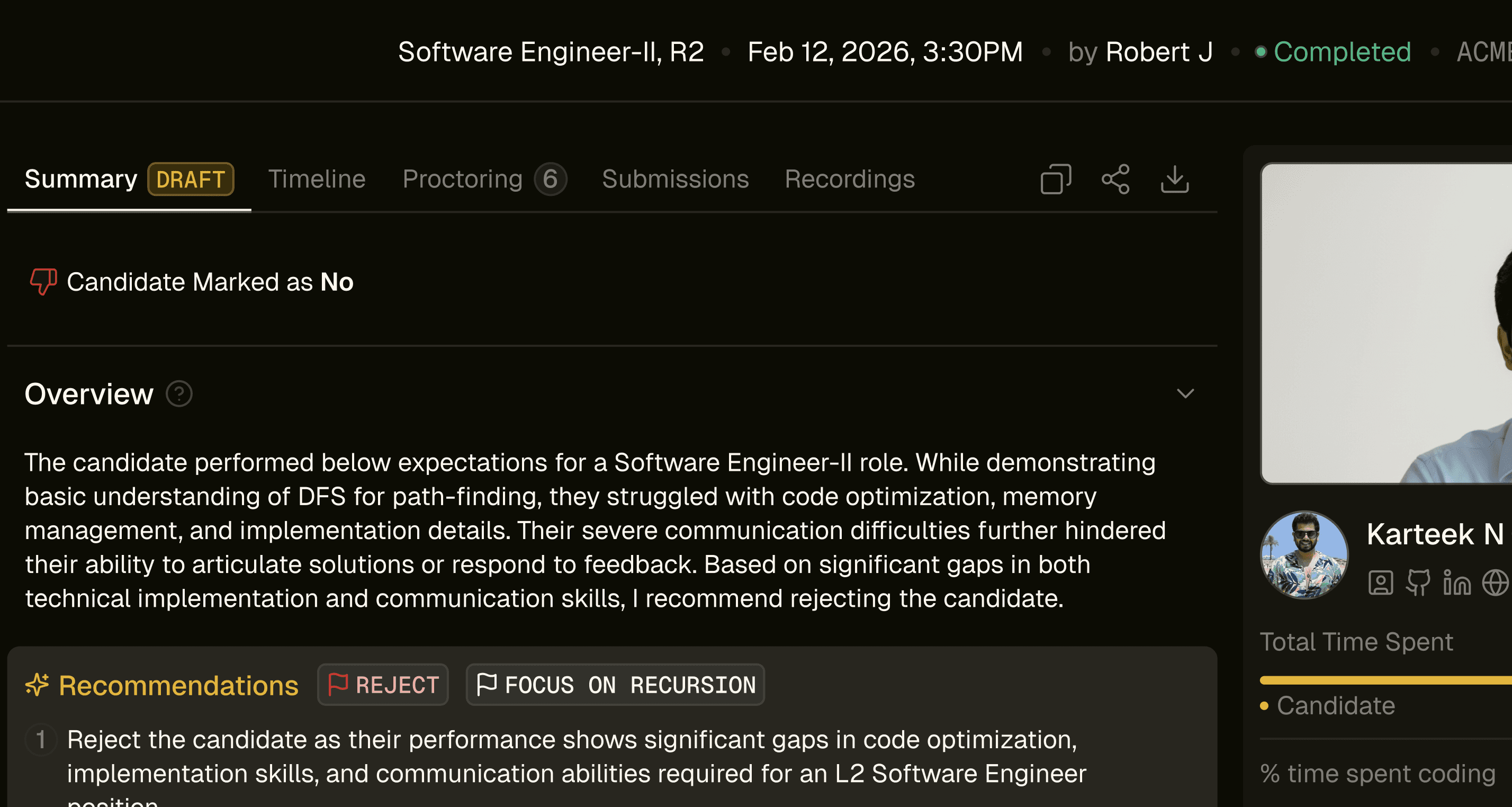
Task: Go to the Submissions tab
Action: [675, 179]
